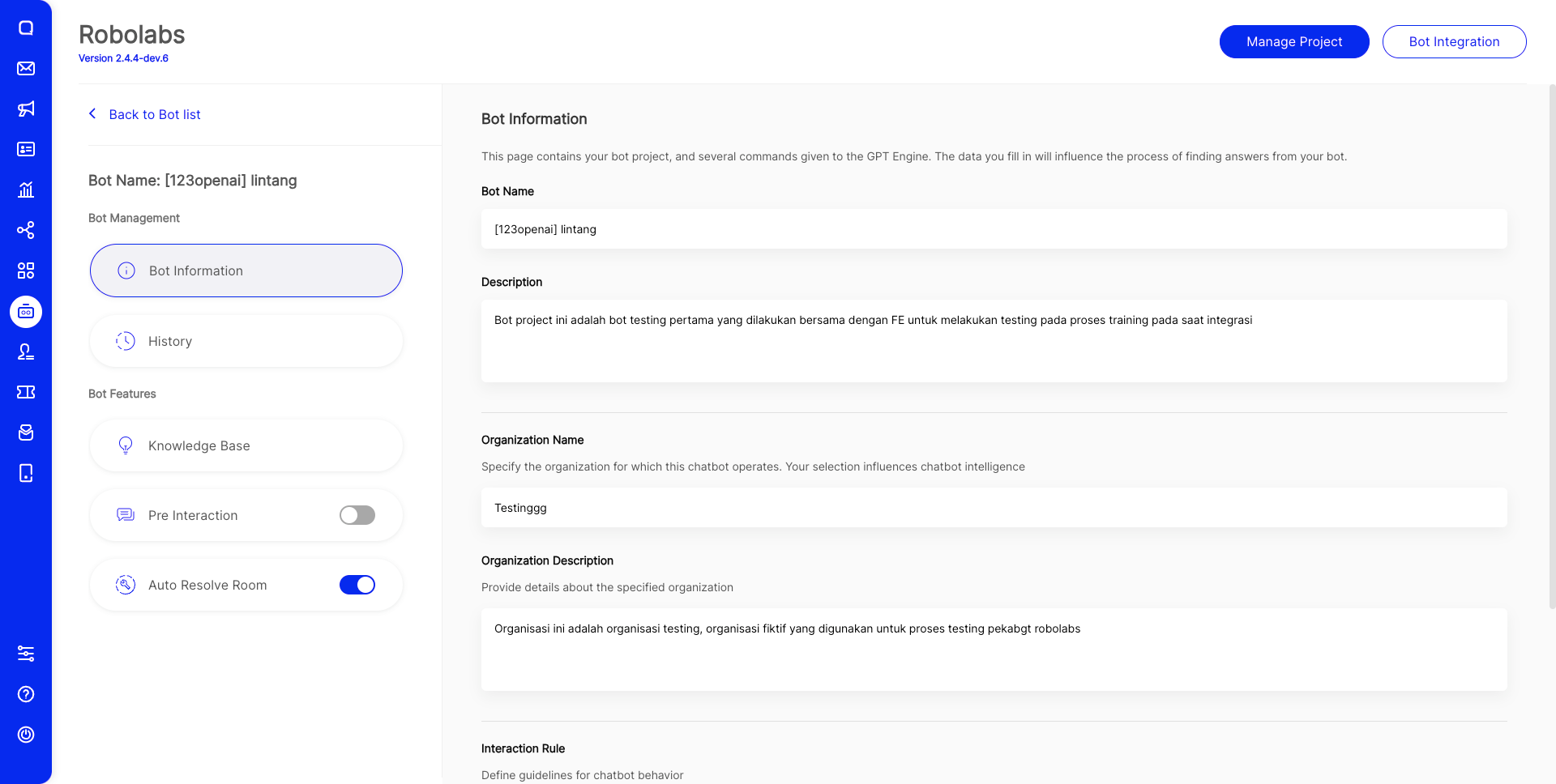Click the ticket icon in sidebar
The image size is (1556, 784).
point(26,392)
